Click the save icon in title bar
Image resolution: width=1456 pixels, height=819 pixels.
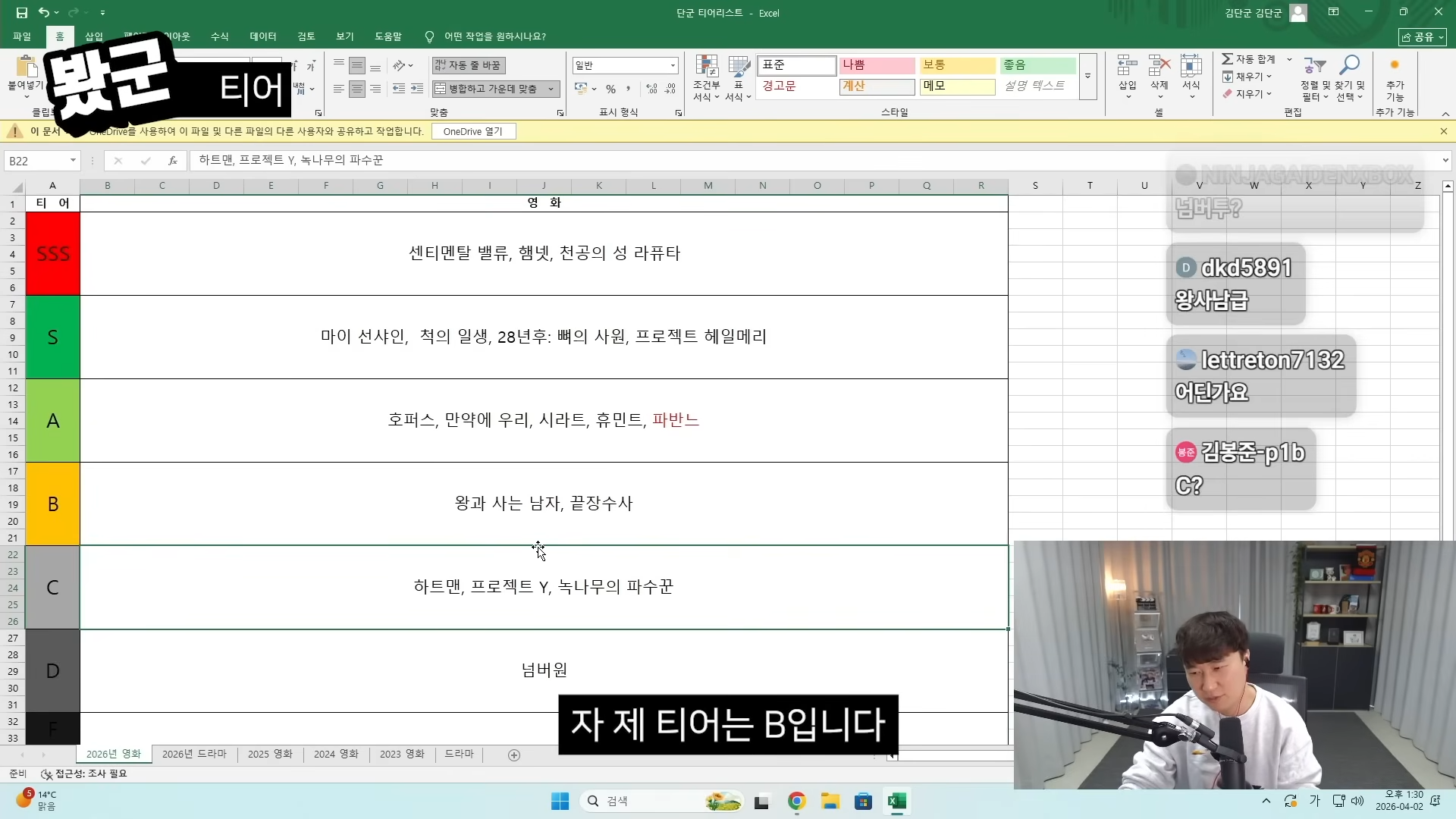21,12
